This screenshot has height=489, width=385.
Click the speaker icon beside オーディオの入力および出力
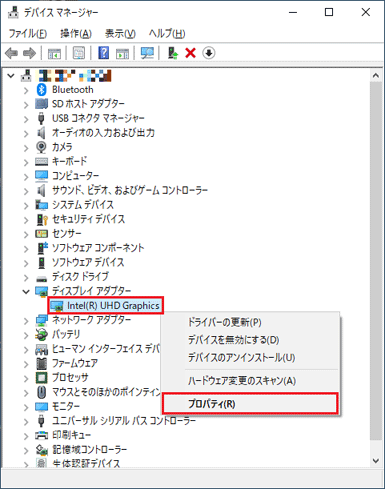pos(41,133)
